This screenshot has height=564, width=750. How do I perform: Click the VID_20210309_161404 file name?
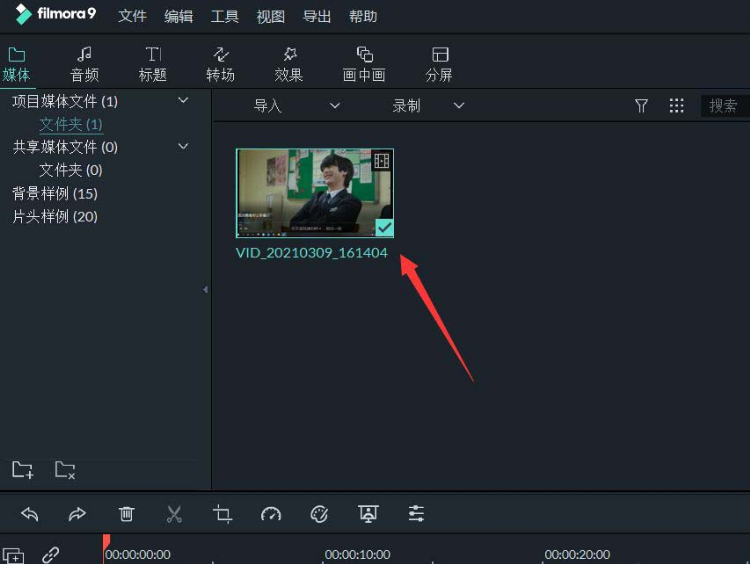coord(311,253)
